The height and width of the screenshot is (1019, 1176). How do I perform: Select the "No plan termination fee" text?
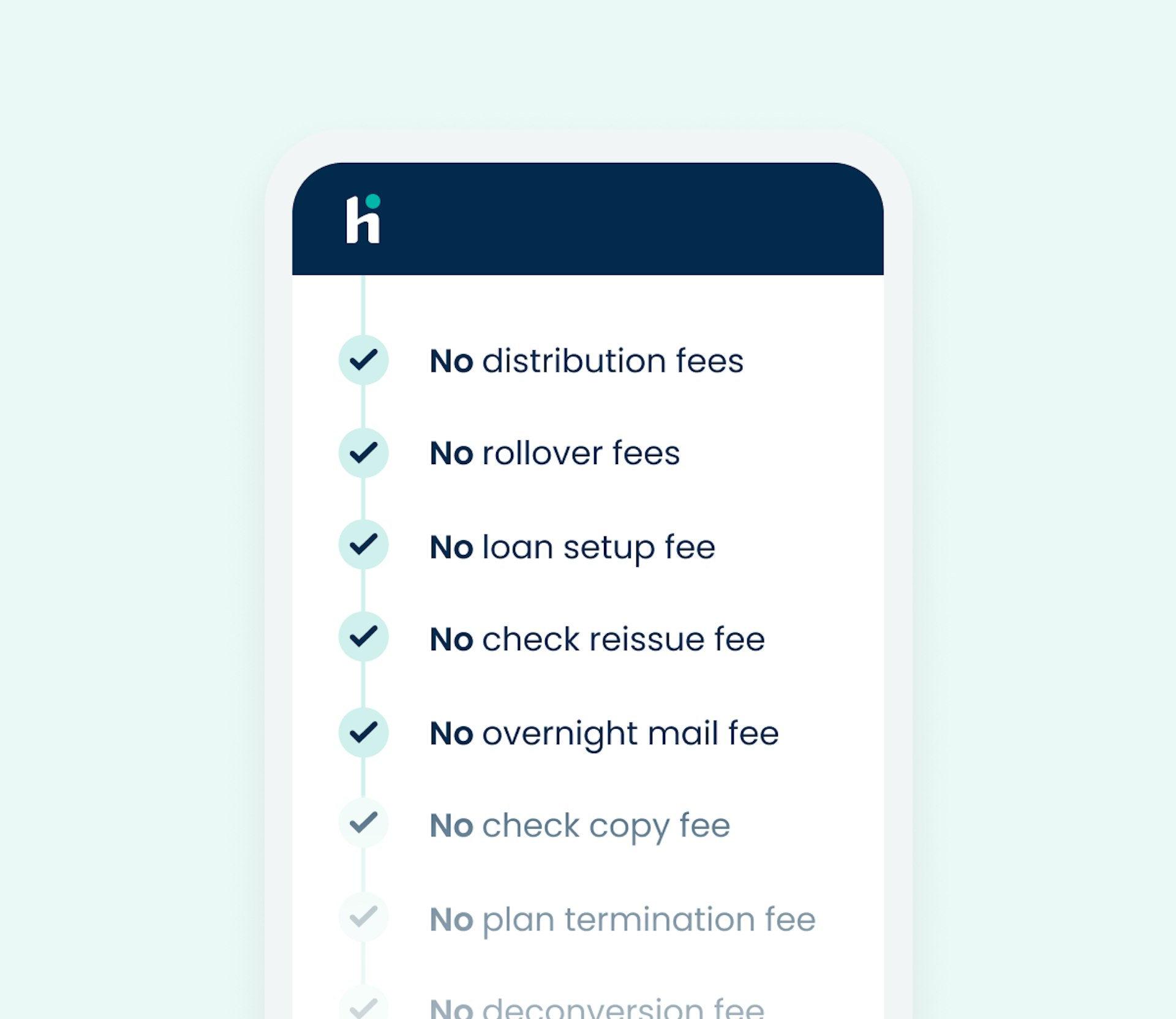622,919
